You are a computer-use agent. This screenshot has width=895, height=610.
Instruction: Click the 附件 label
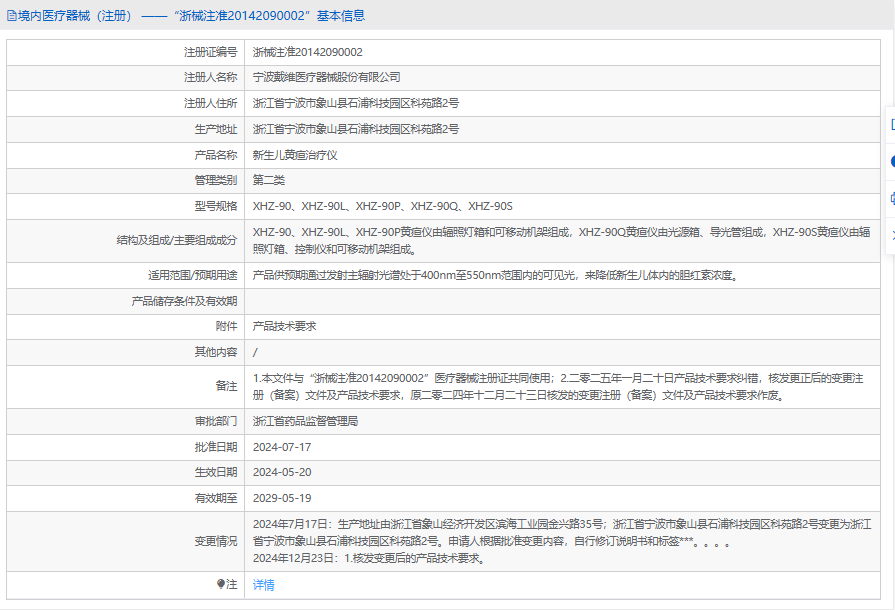point(227,326)
